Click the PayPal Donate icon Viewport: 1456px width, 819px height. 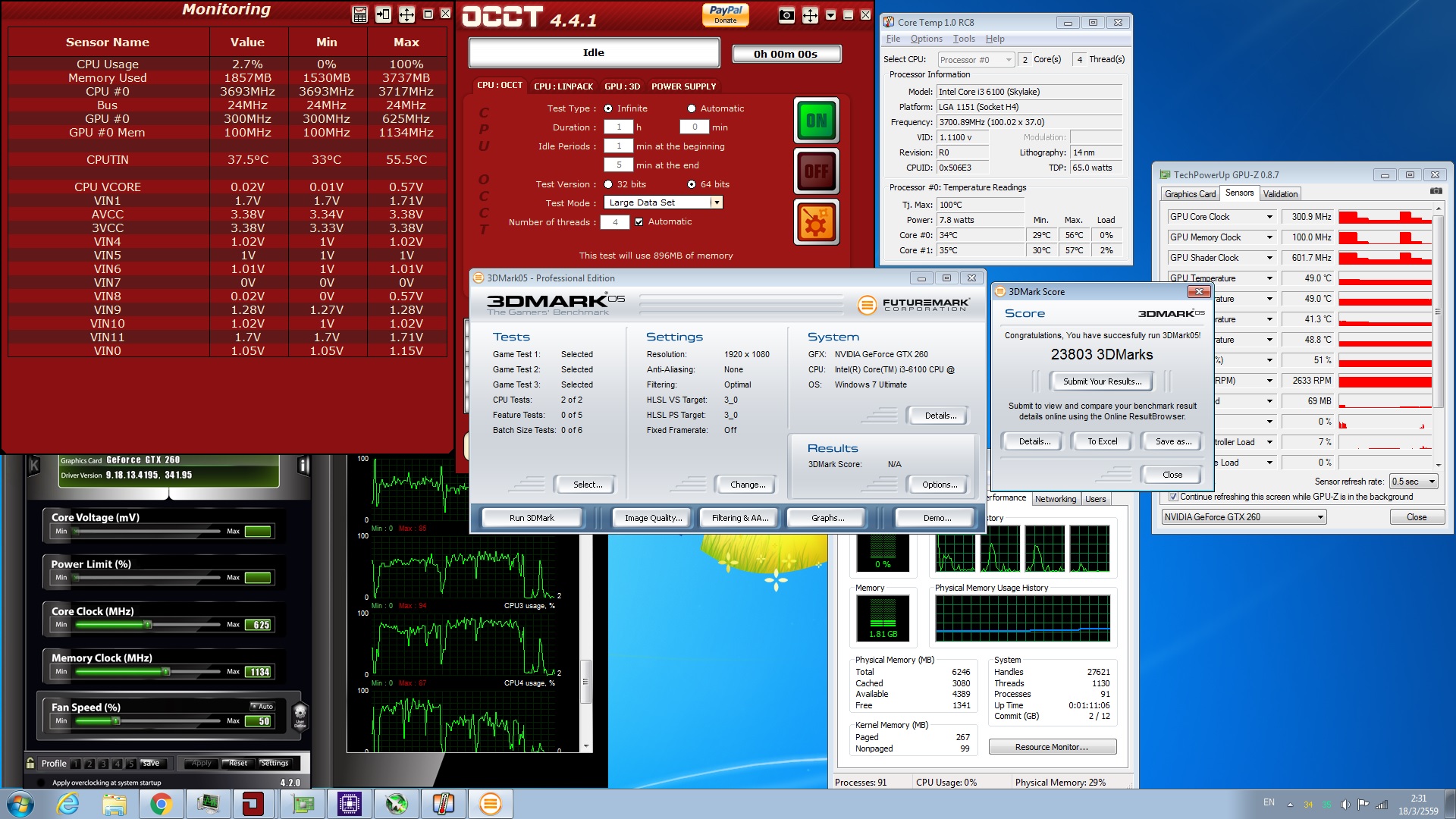(725, 14)
